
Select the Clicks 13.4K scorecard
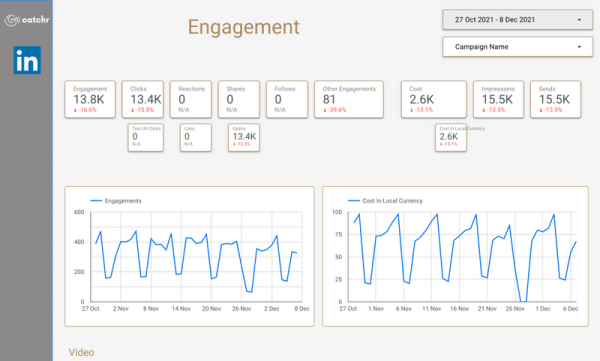143,99
